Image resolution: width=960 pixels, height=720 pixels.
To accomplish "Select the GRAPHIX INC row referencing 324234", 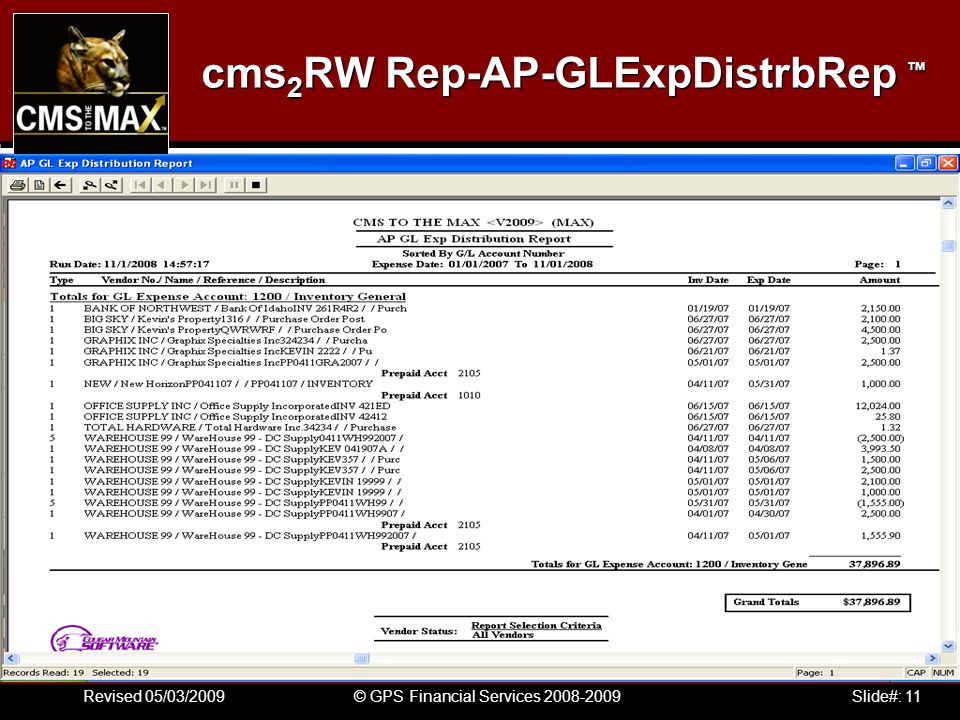I will click(475, 340).
